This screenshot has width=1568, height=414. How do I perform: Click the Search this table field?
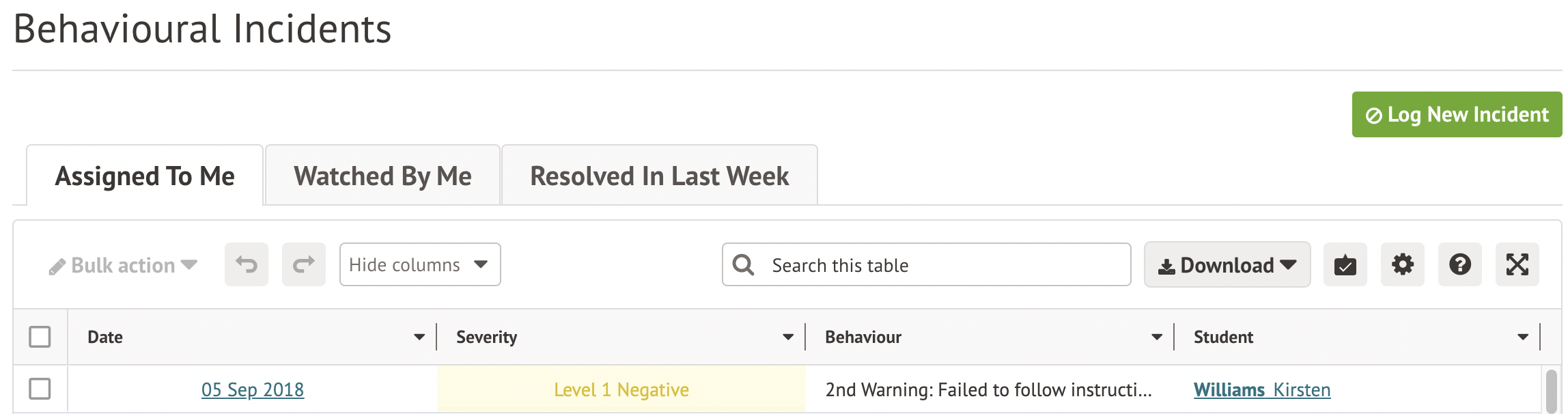click(942, 265)
